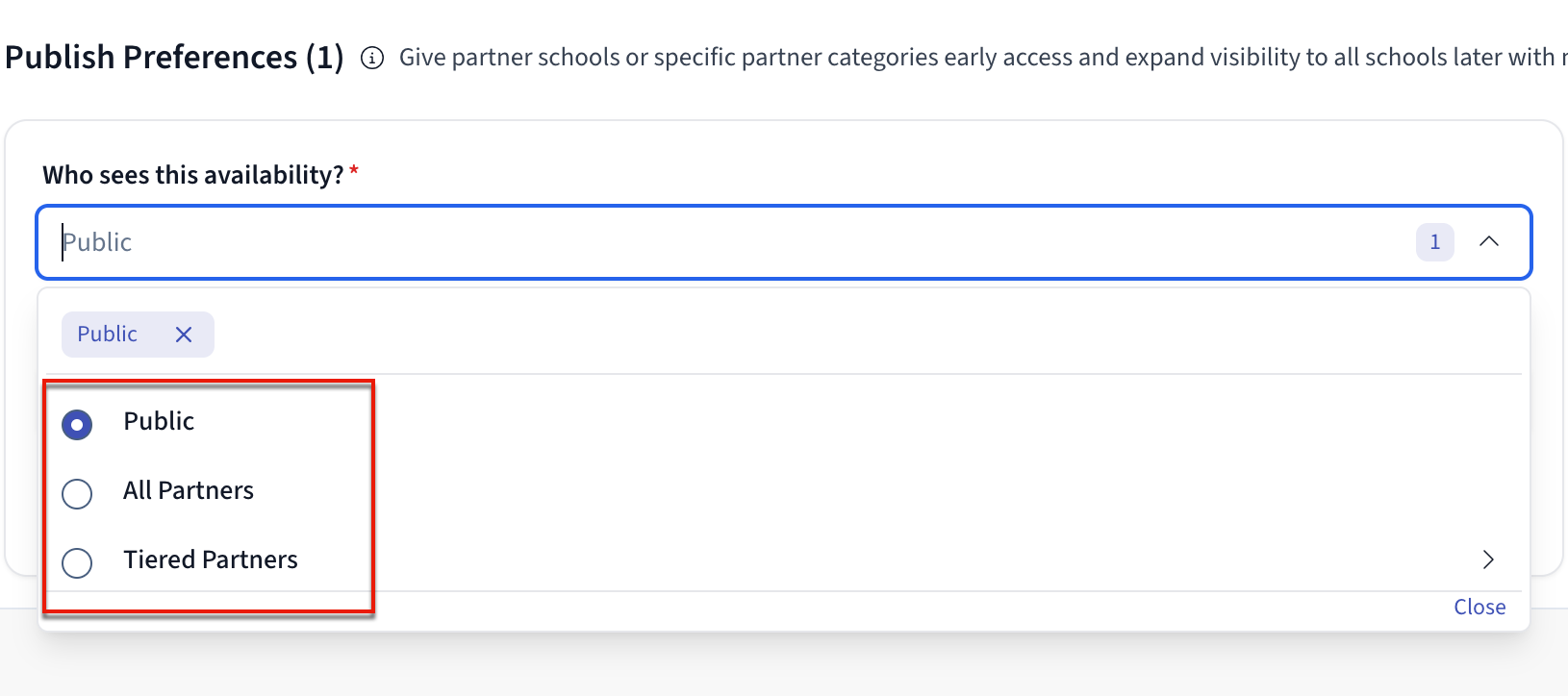Select the Public radio button
The width and height of the screenshot is (1568, 696).
77,424
